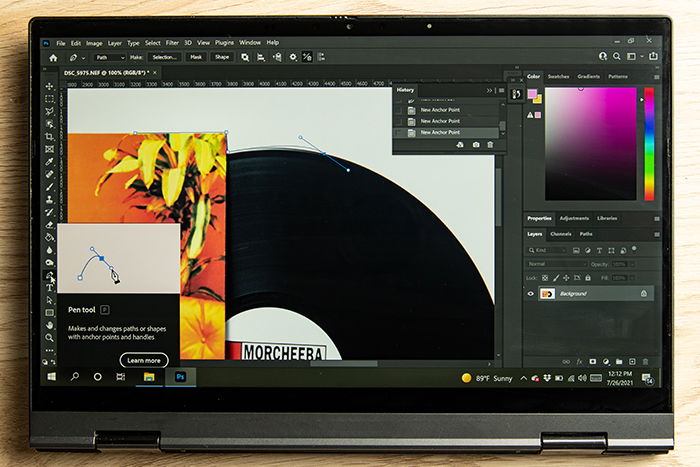Open the Properties panel menu
This screenshot has width=700, height=467.
[656, 219]
